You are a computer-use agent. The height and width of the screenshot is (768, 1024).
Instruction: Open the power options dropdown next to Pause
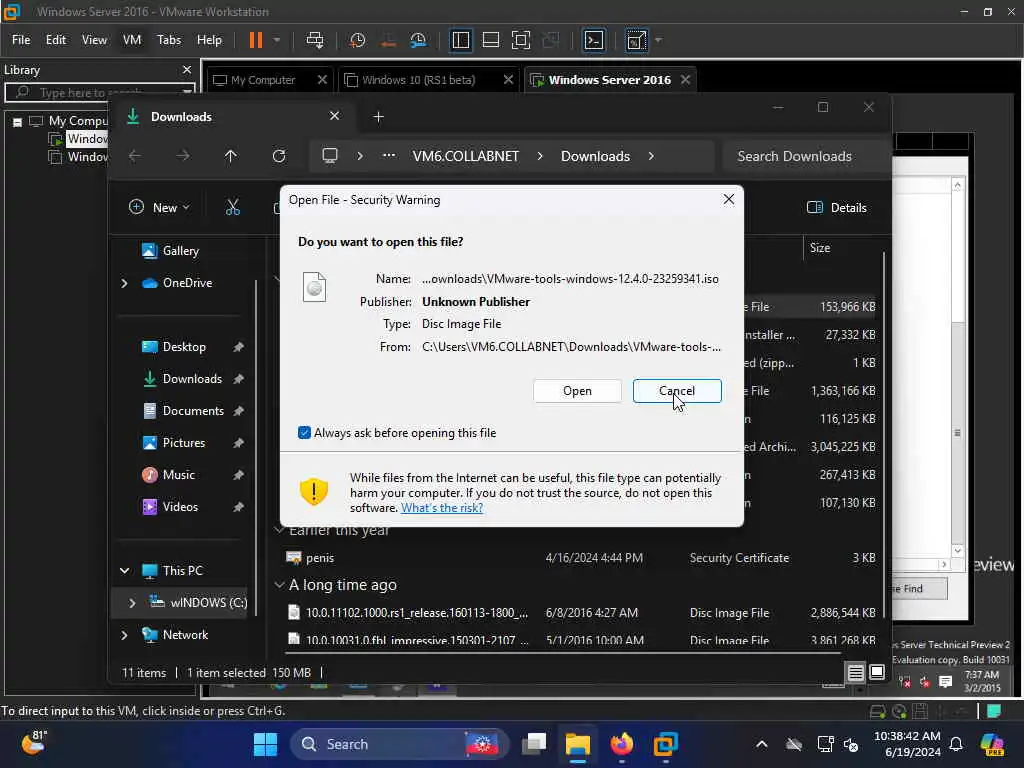point(277,40)
